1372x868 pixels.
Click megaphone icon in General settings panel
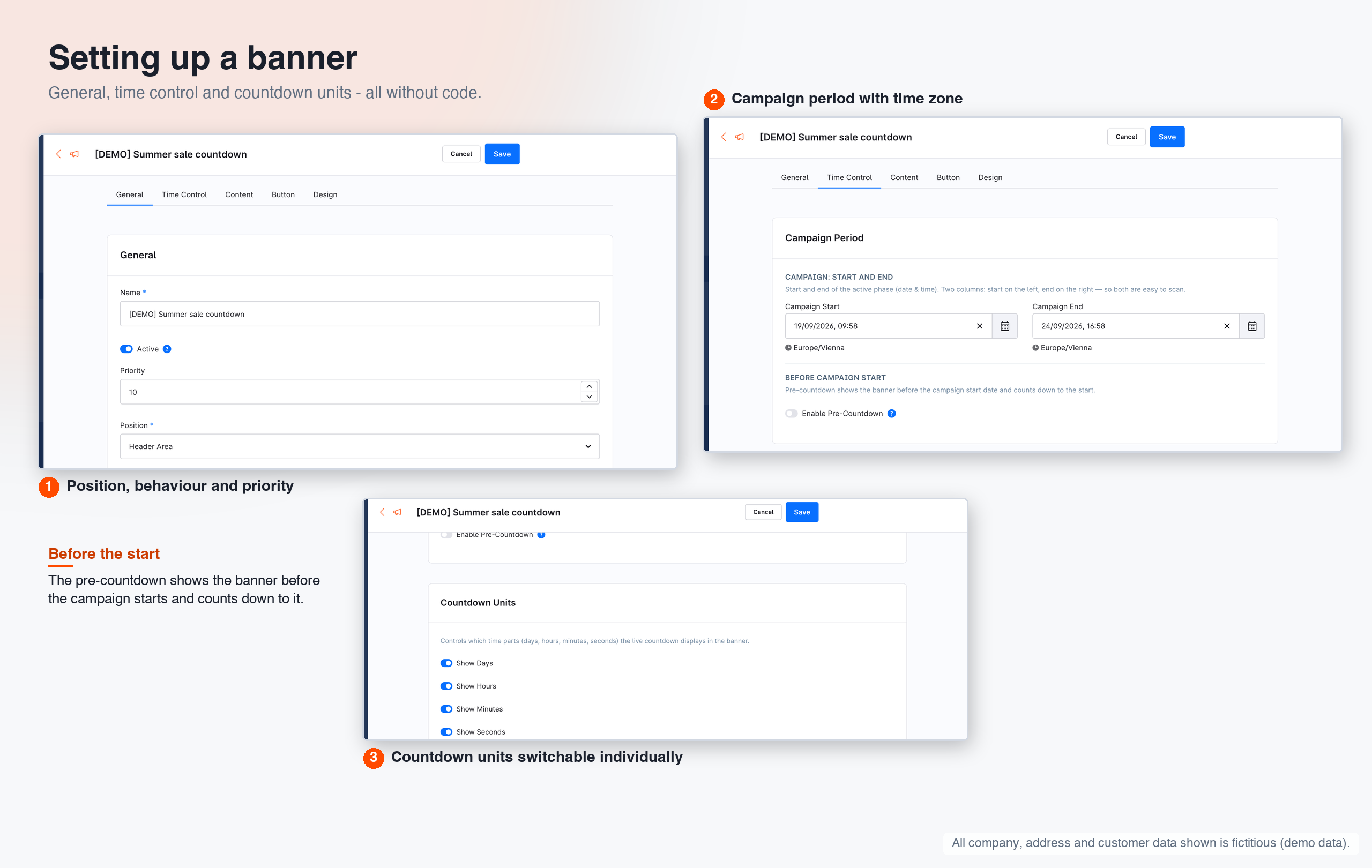(74, 154)
